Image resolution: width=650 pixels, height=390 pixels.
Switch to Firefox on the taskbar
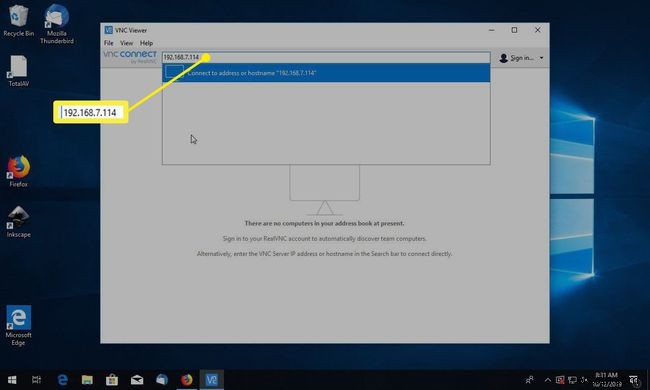point(187,380)
